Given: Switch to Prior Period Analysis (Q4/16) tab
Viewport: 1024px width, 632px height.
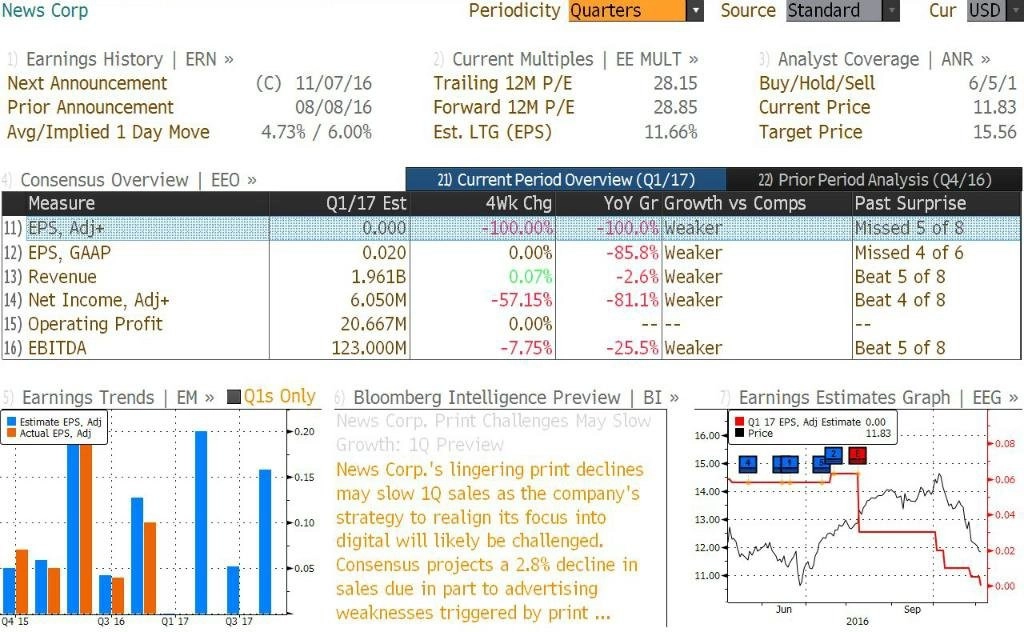Looking at the screenshot, I should pos(874,180).
